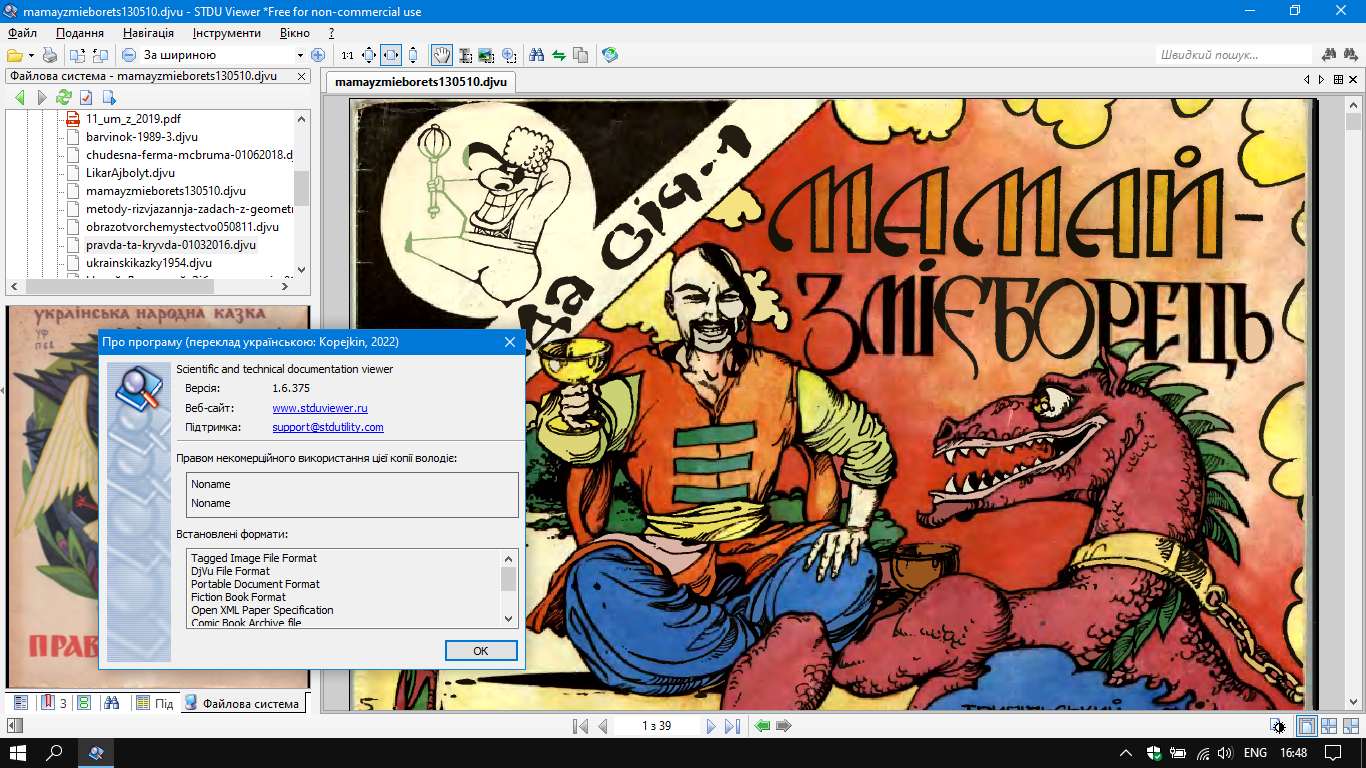
Task: Click the page number field "1 з 39"
Action: [x=656, y=726]
